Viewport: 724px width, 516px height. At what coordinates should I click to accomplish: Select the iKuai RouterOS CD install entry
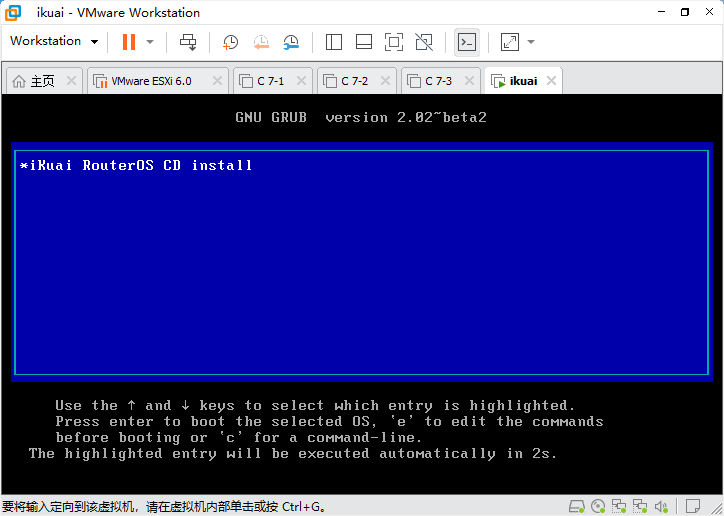point(137,165)
